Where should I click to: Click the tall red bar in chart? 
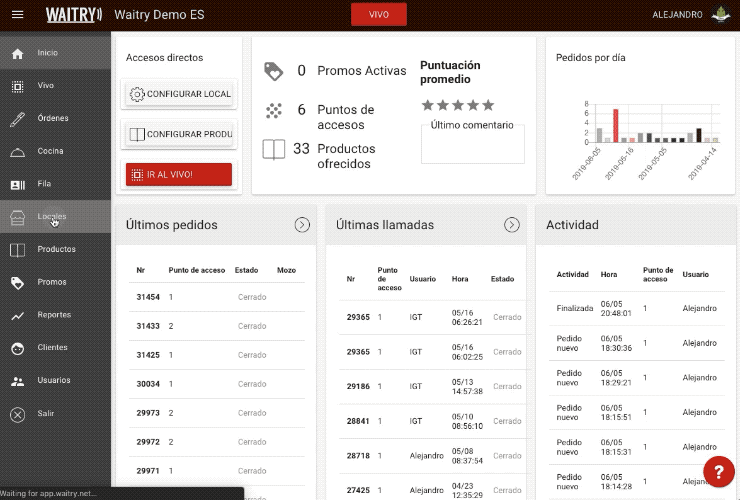(616, 126)
